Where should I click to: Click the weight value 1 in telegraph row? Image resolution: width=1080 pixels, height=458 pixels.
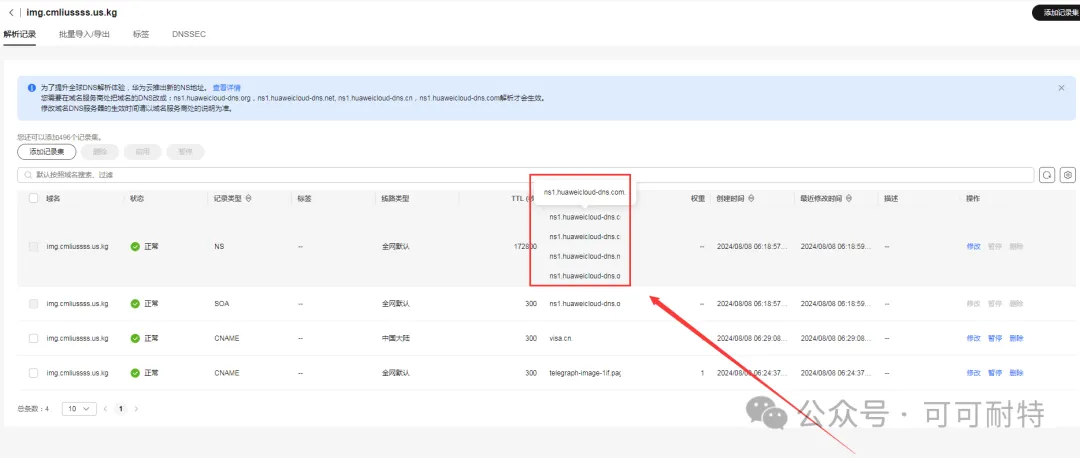702,373
